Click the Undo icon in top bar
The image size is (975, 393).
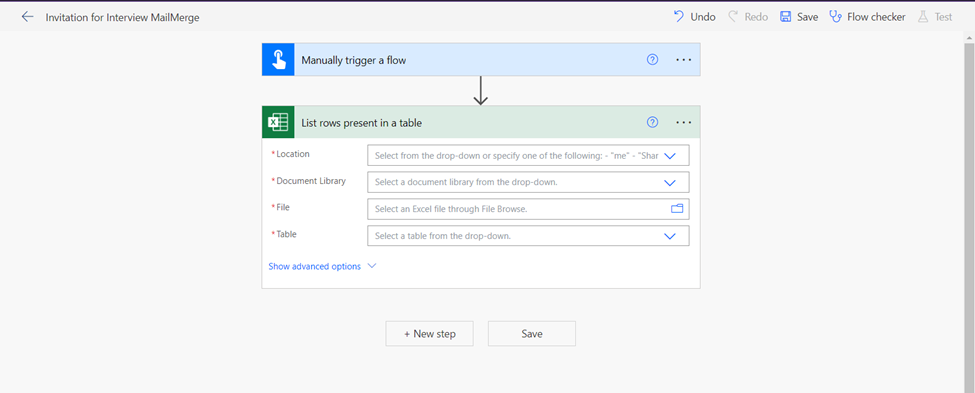click(x=679, y=17)
